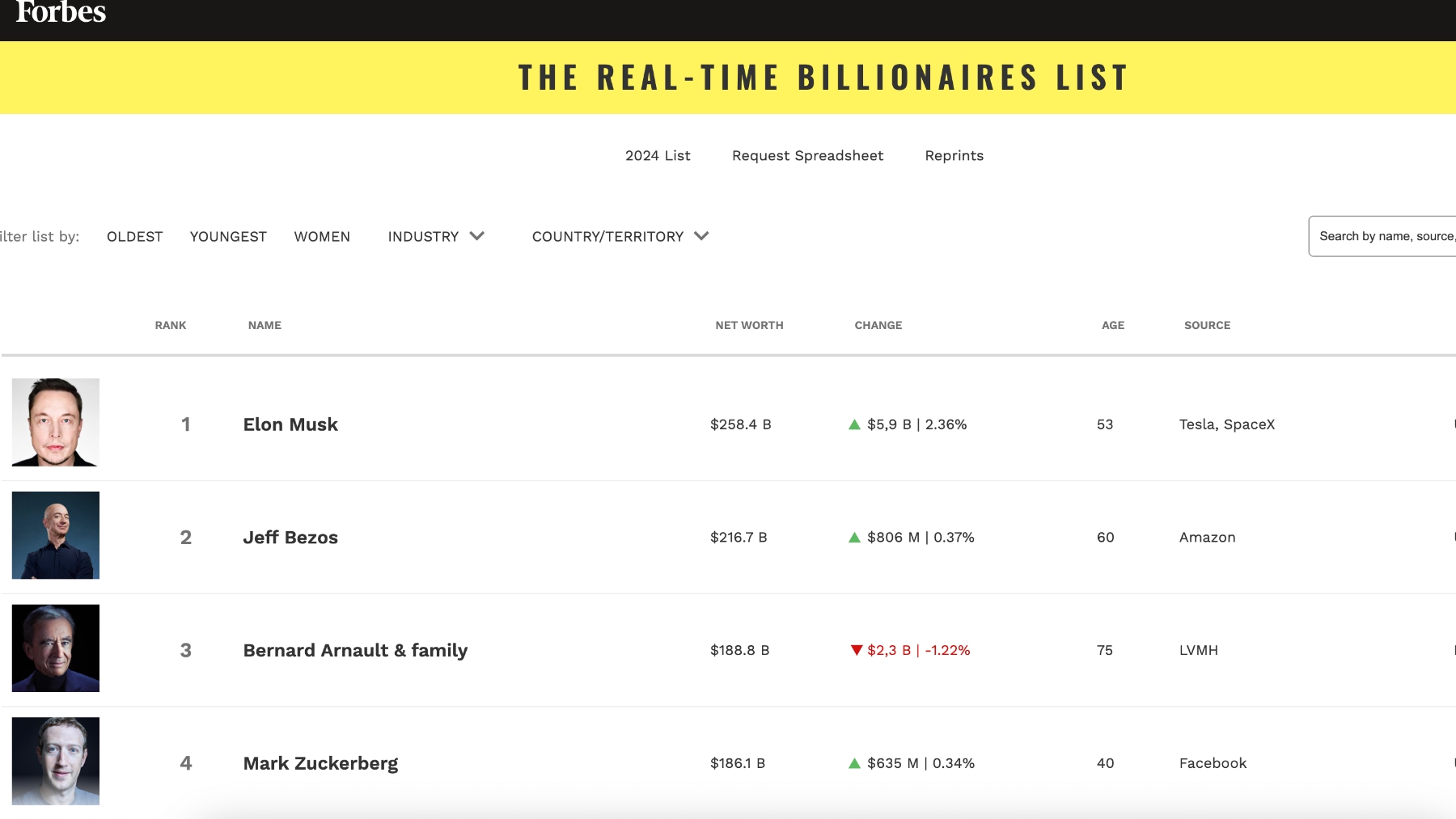This screenshot has height=819, width=1456.
Task: Click the Request Spreadsheet link
Action: pyautogui.click(x=807, y=154)
